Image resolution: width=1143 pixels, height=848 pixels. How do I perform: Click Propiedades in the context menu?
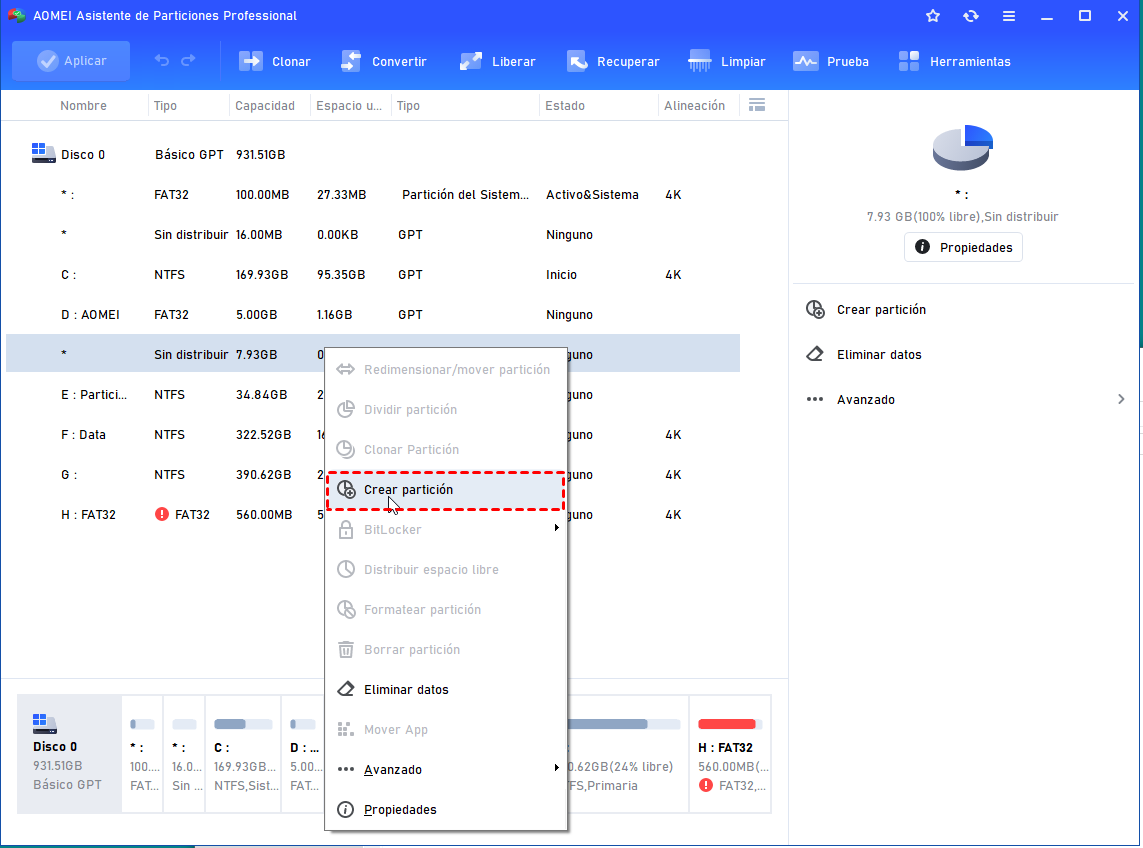[400, 809]
